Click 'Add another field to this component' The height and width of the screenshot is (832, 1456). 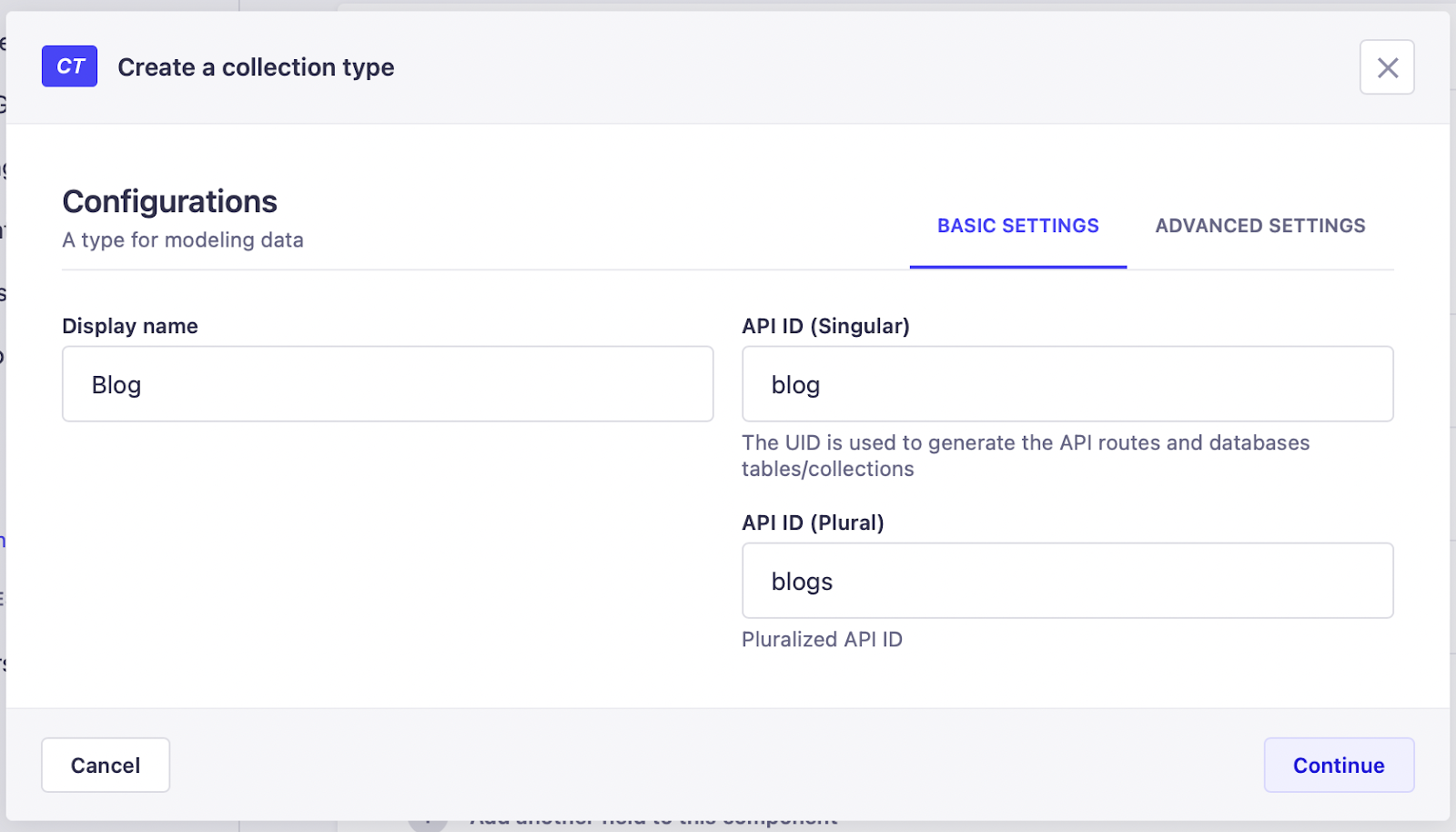click(x=655, y=818)
